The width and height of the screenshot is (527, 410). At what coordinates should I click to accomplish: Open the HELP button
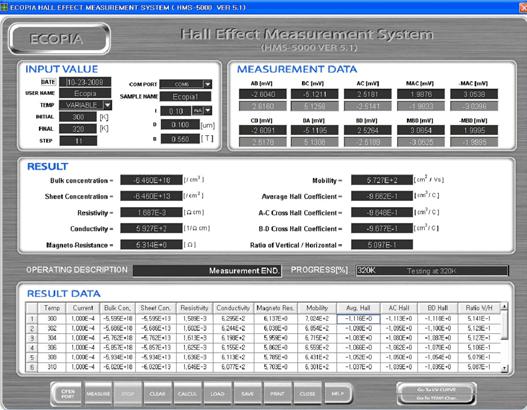click(x=338, y=394)
